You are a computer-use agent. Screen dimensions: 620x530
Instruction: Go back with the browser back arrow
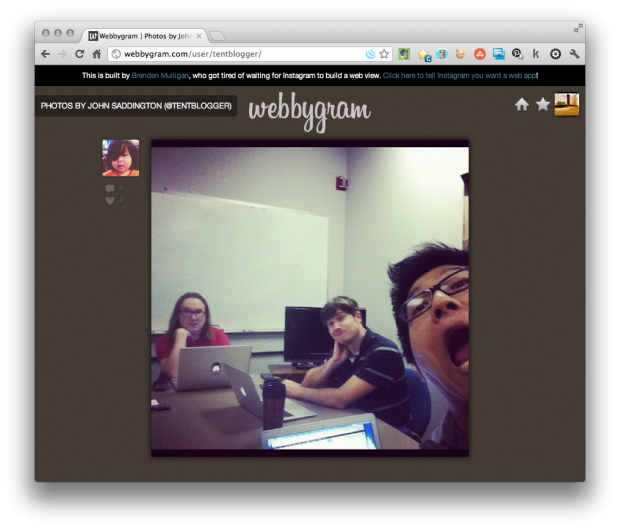click(x=45, y=54)
